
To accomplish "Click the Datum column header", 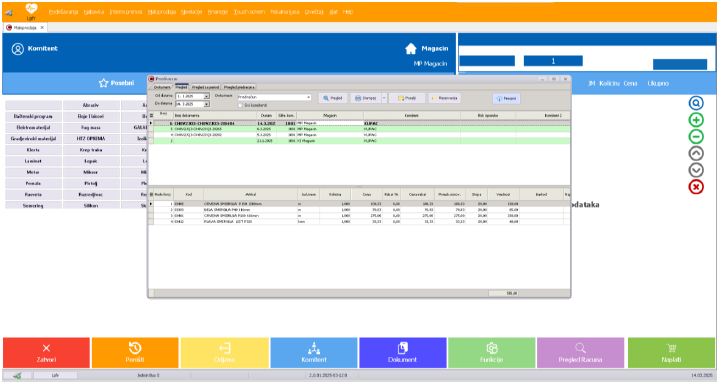I will click(266, 115).
